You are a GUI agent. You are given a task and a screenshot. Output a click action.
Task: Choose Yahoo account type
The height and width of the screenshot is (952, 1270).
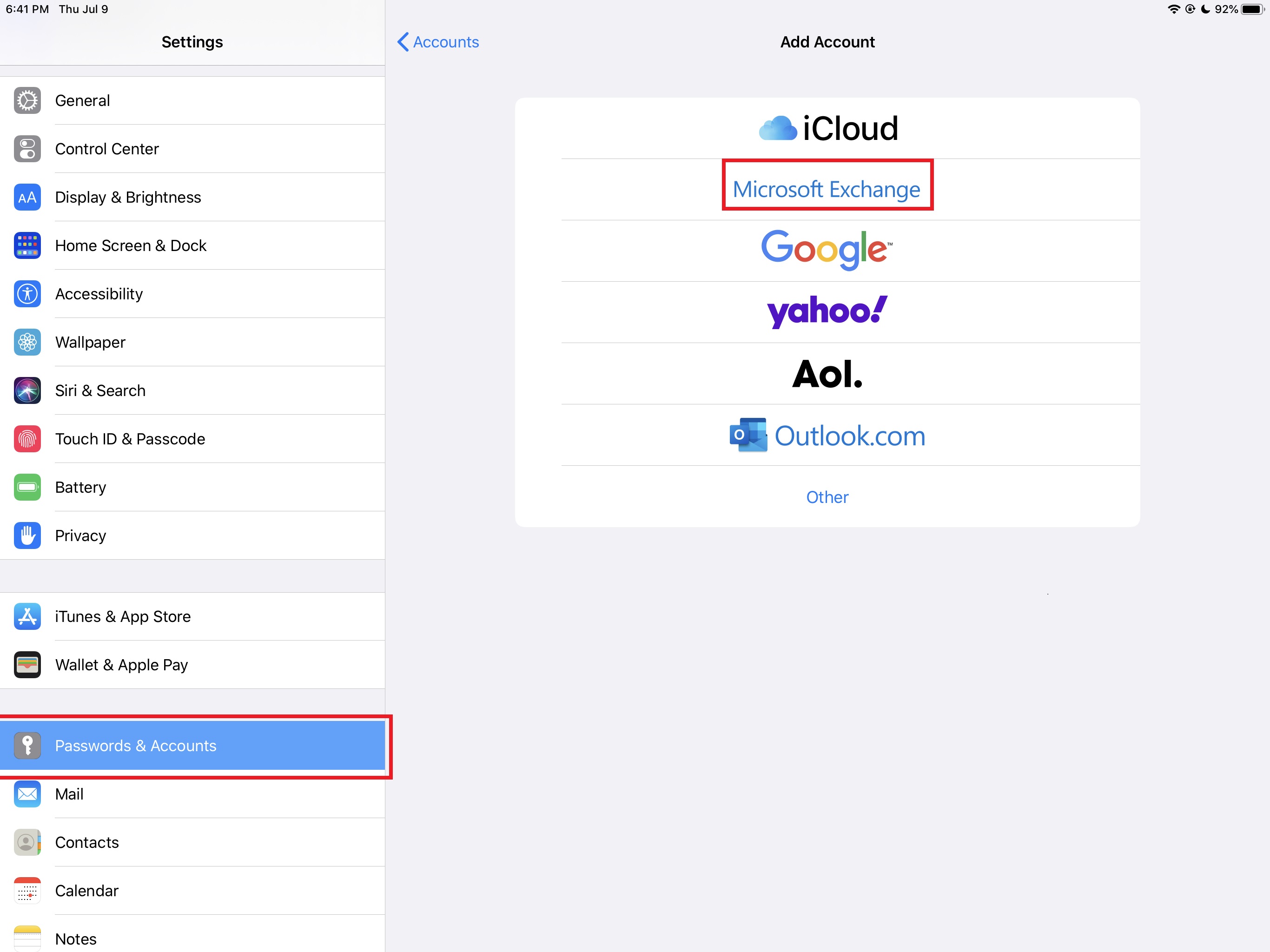[x=827, y=312]
